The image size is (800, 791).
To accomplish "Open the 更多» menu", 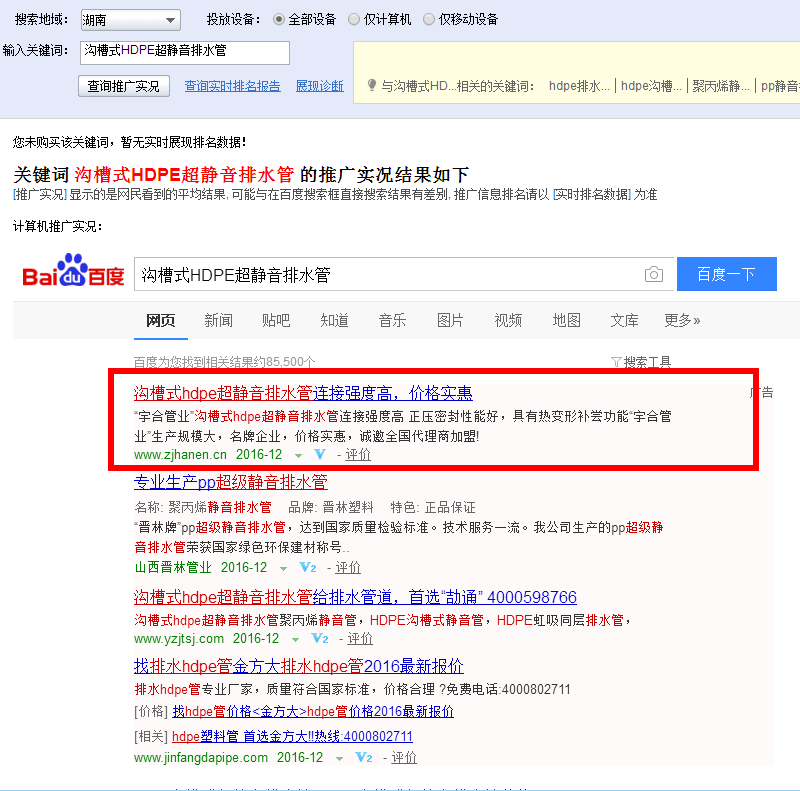I will click(x=682, y=320).
